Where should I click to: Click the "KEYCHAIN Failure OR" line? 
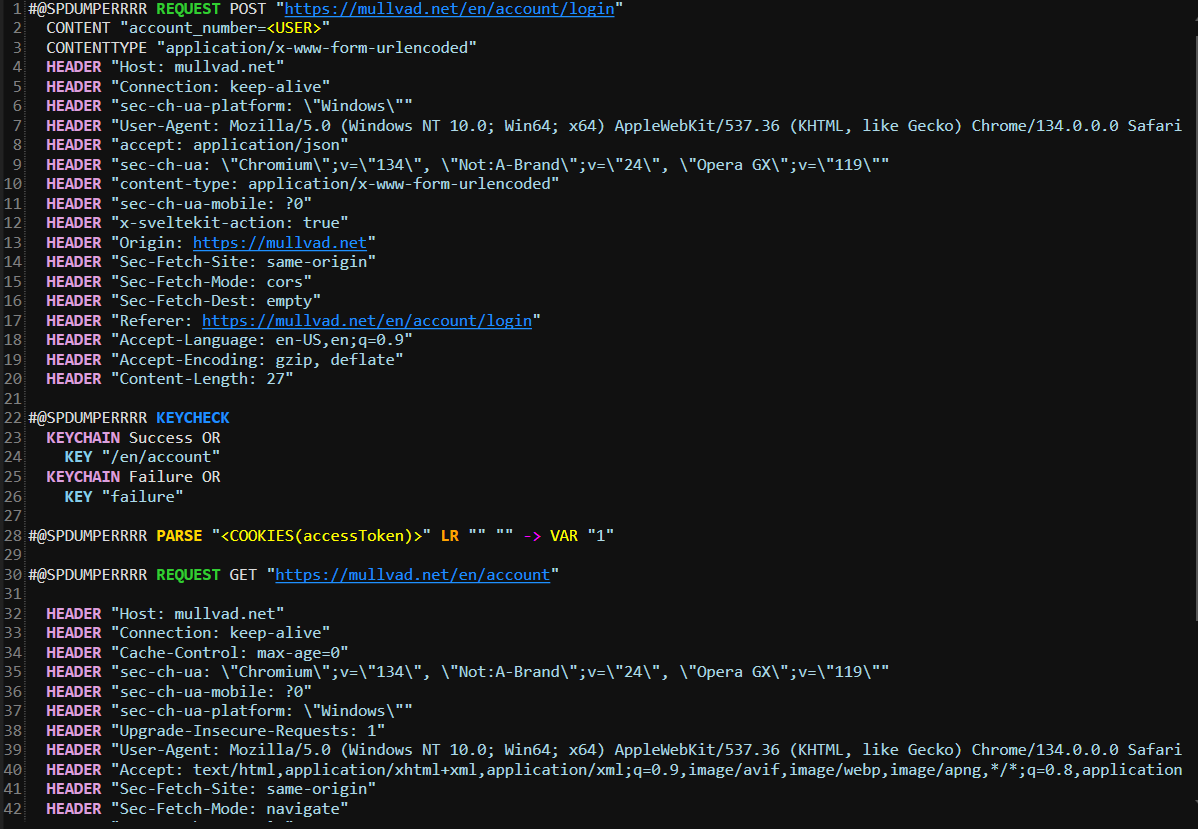click(133, 477)
